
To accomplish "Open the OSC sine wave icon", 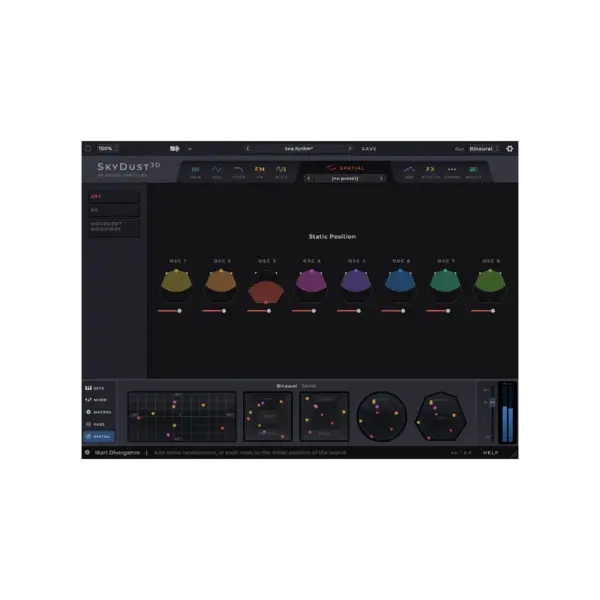I will [217, 172].
